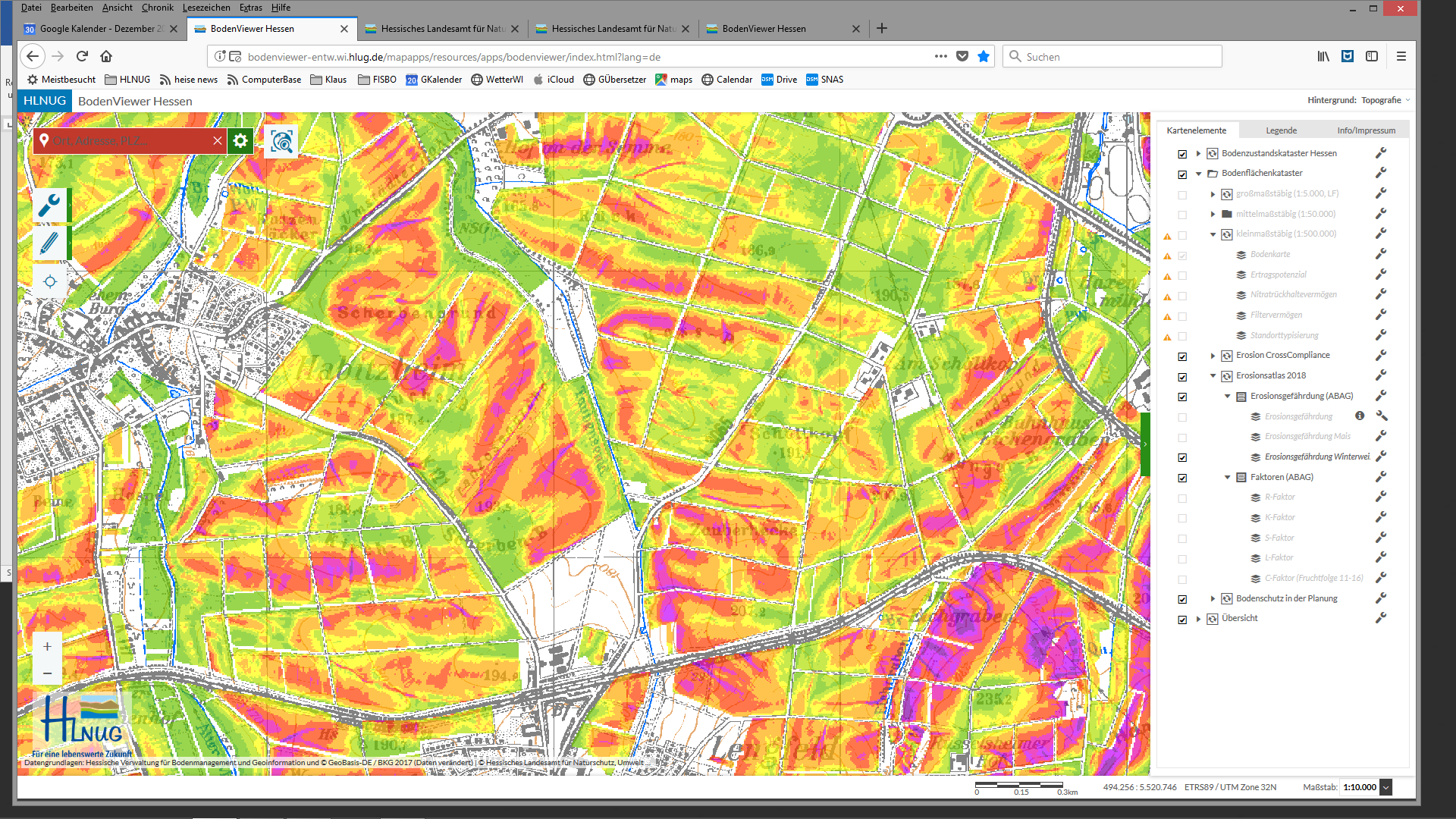Zoom out with the minus button
This screenshot has height=819, width=1456.
click(47, 673)
